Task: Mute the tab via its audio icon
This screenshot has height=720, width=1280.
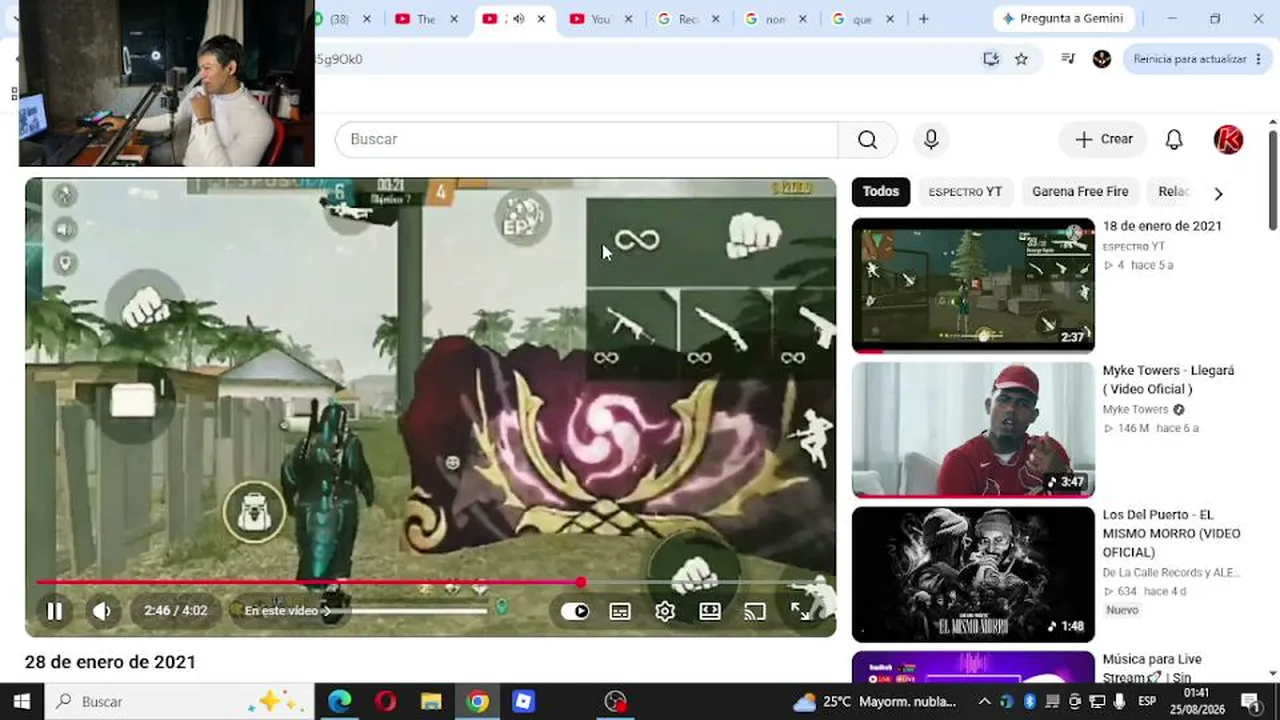Action: (x=518, y=19)
